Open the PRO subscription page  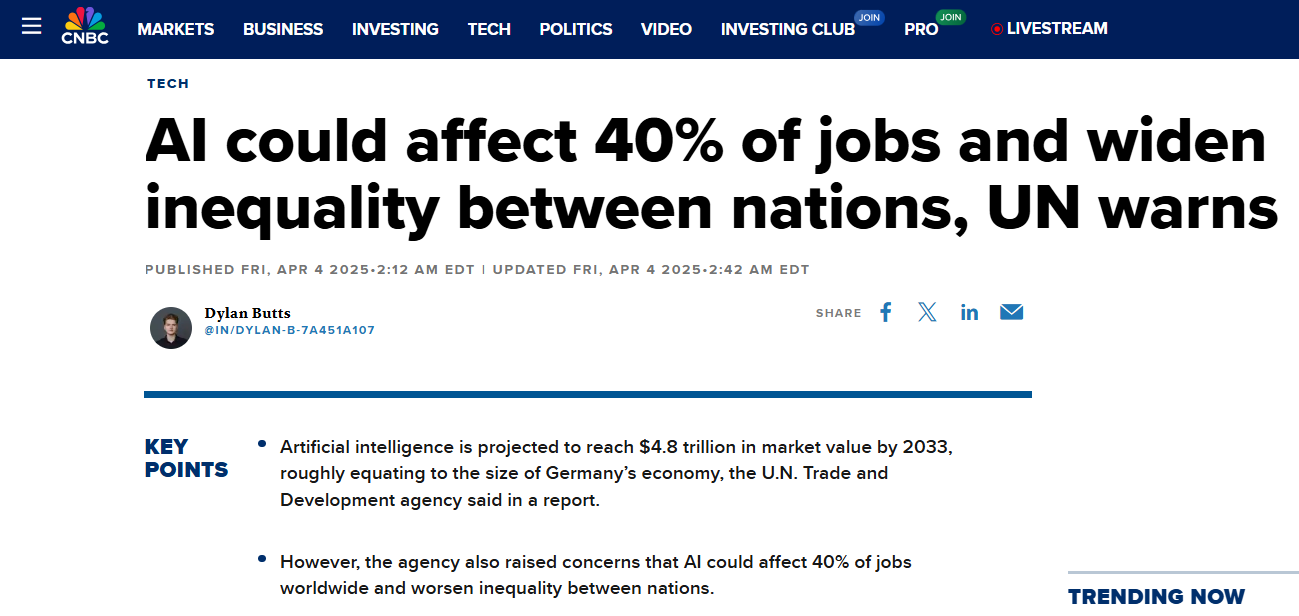click(921, 29)
